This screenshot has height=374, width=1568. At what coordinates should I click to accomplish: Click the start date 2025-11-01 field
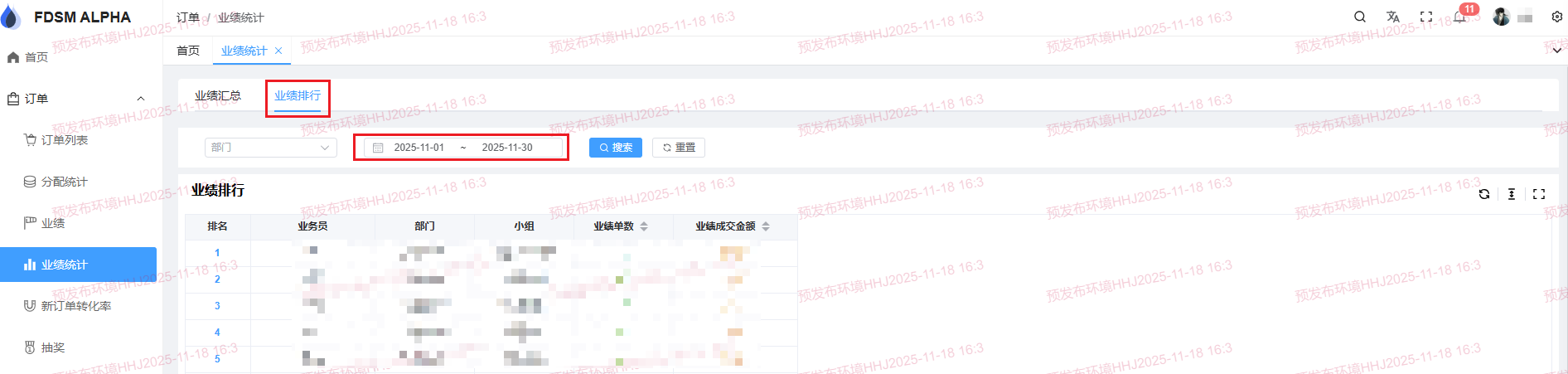coord(419,148)
